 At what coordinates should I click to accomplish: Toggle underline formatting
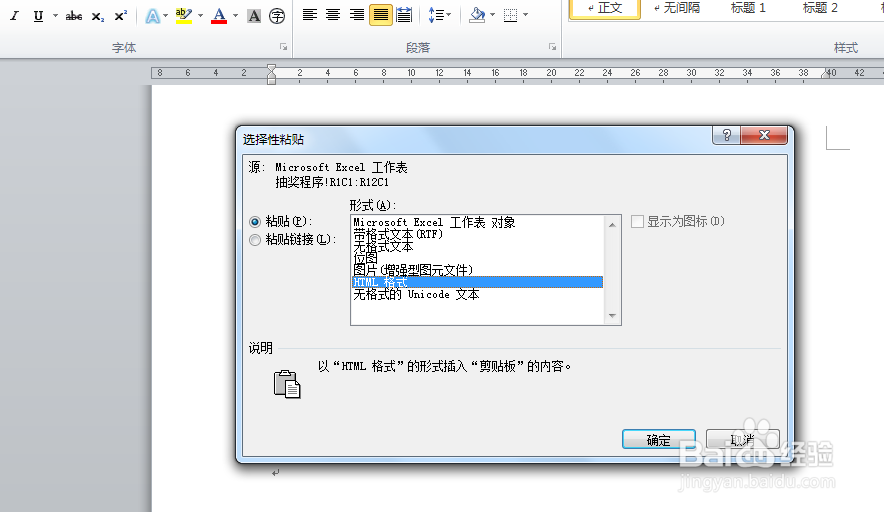point(38,16)
